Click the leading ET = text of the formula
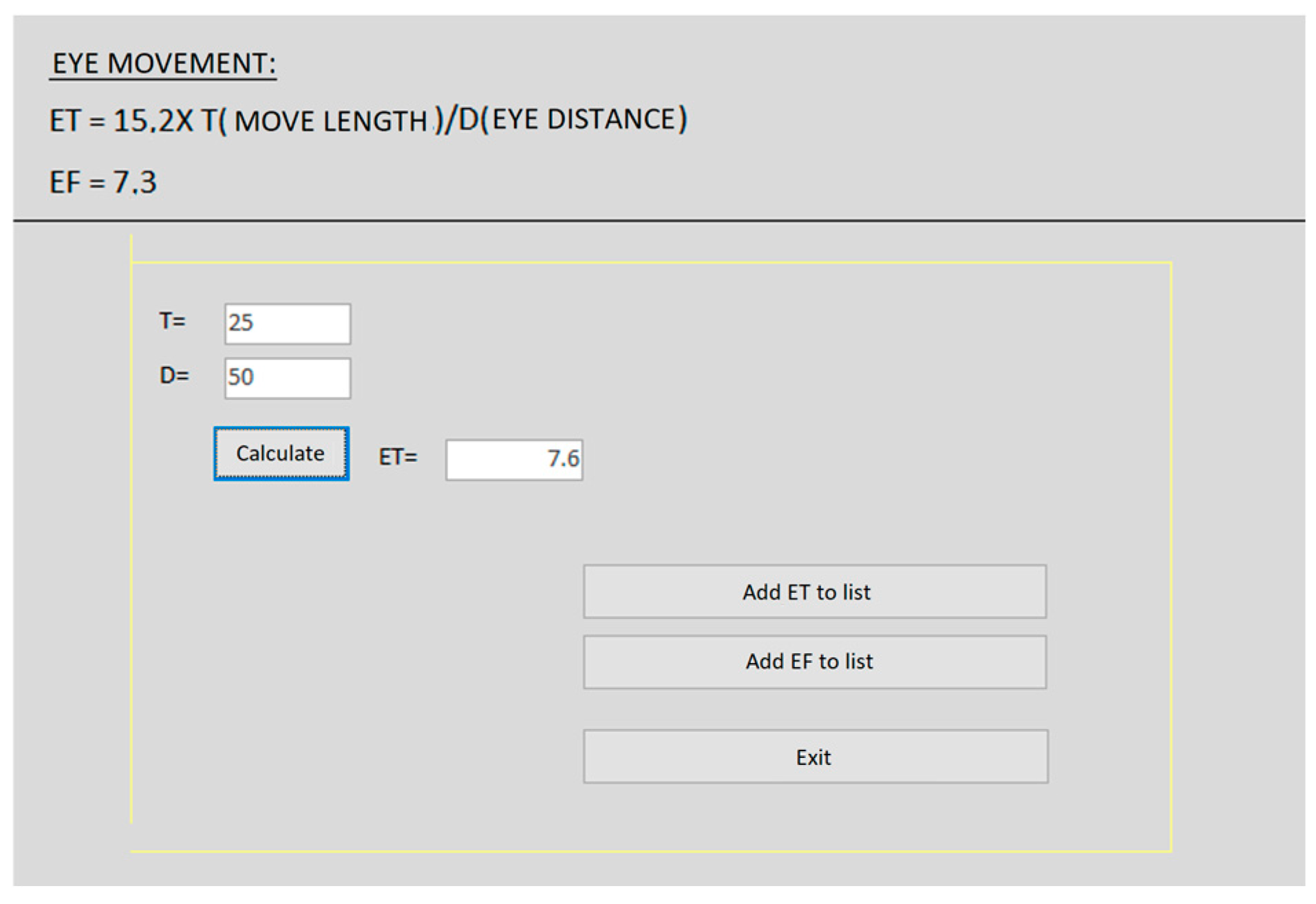 76,121
